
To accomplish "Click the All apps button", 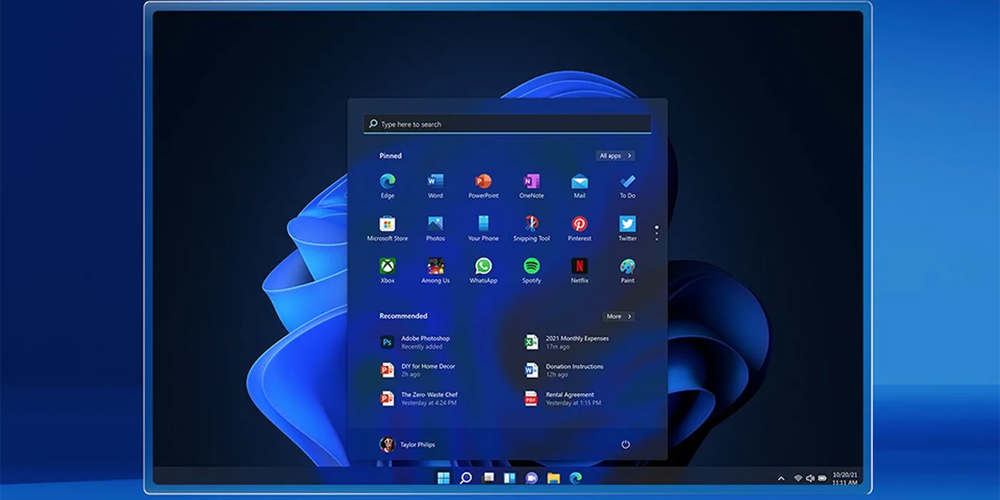I will [x=615, y=156].
